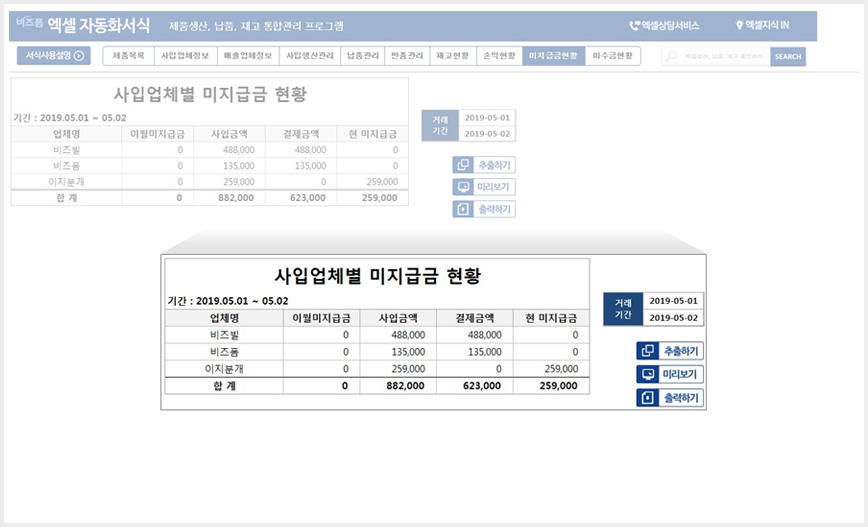Click the search box next to SEARCH

(x=716, y=56)
